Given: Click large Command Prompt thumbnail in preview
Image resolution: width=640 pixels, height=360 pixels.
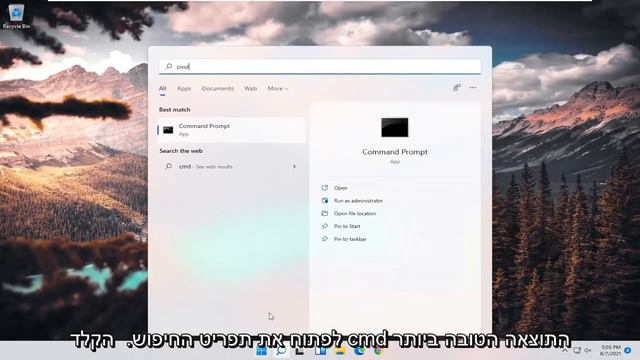Looking at the screenshot, I should pos(395,127).
